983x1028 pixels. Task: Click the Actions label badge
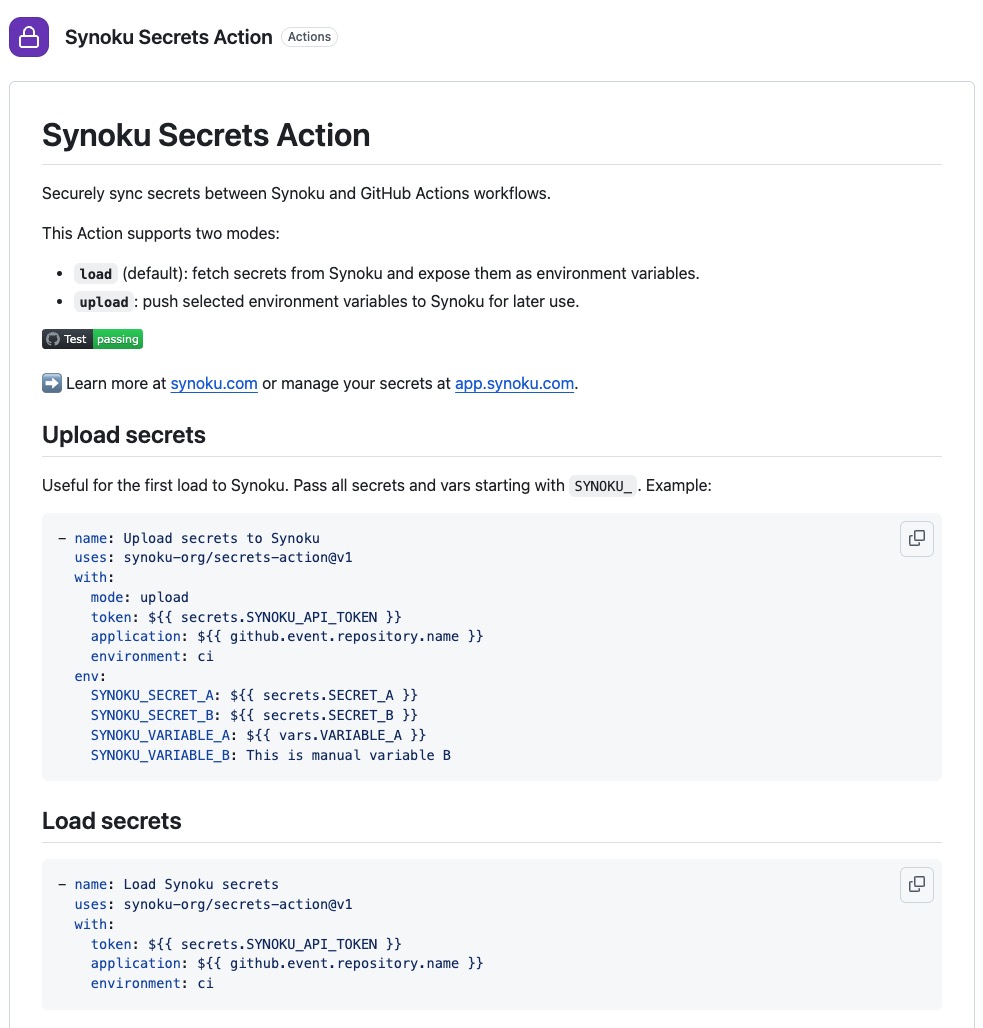pos(309,37)
